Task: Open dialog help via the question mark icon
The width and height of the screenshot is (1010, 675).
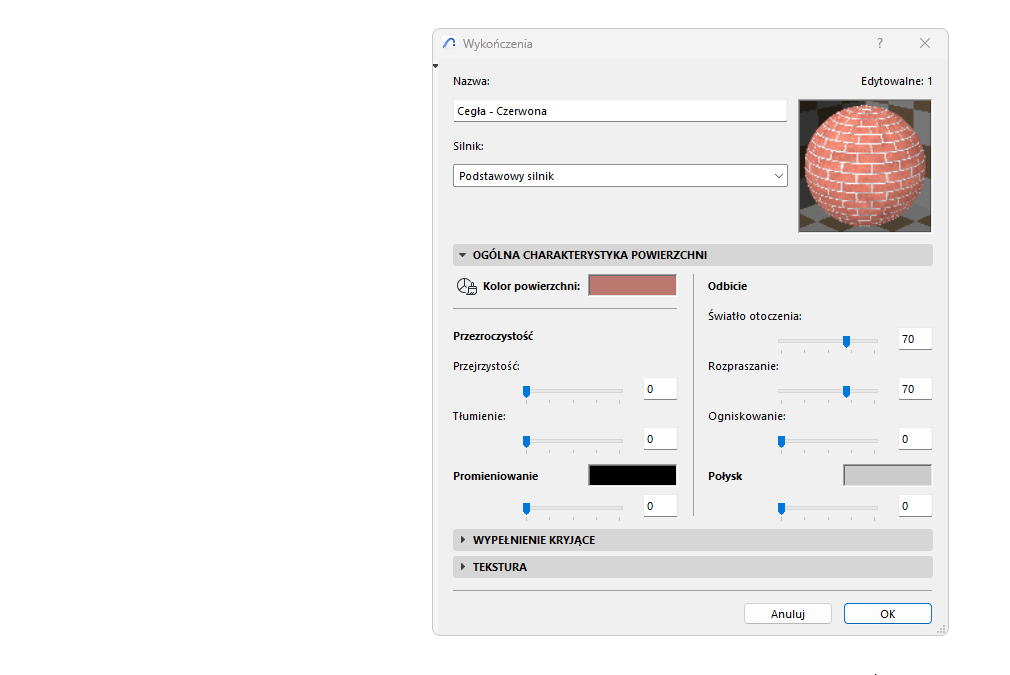Action: point(879,43)
